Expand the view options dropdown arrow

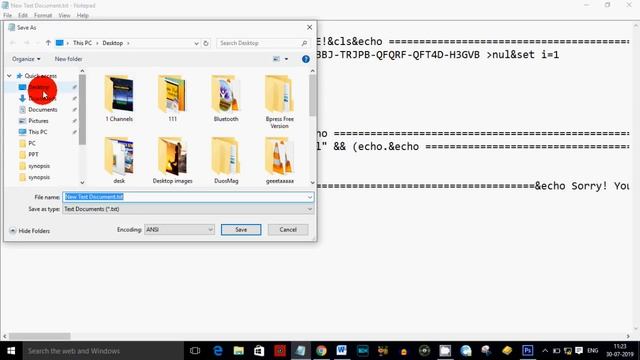(286, 59)
